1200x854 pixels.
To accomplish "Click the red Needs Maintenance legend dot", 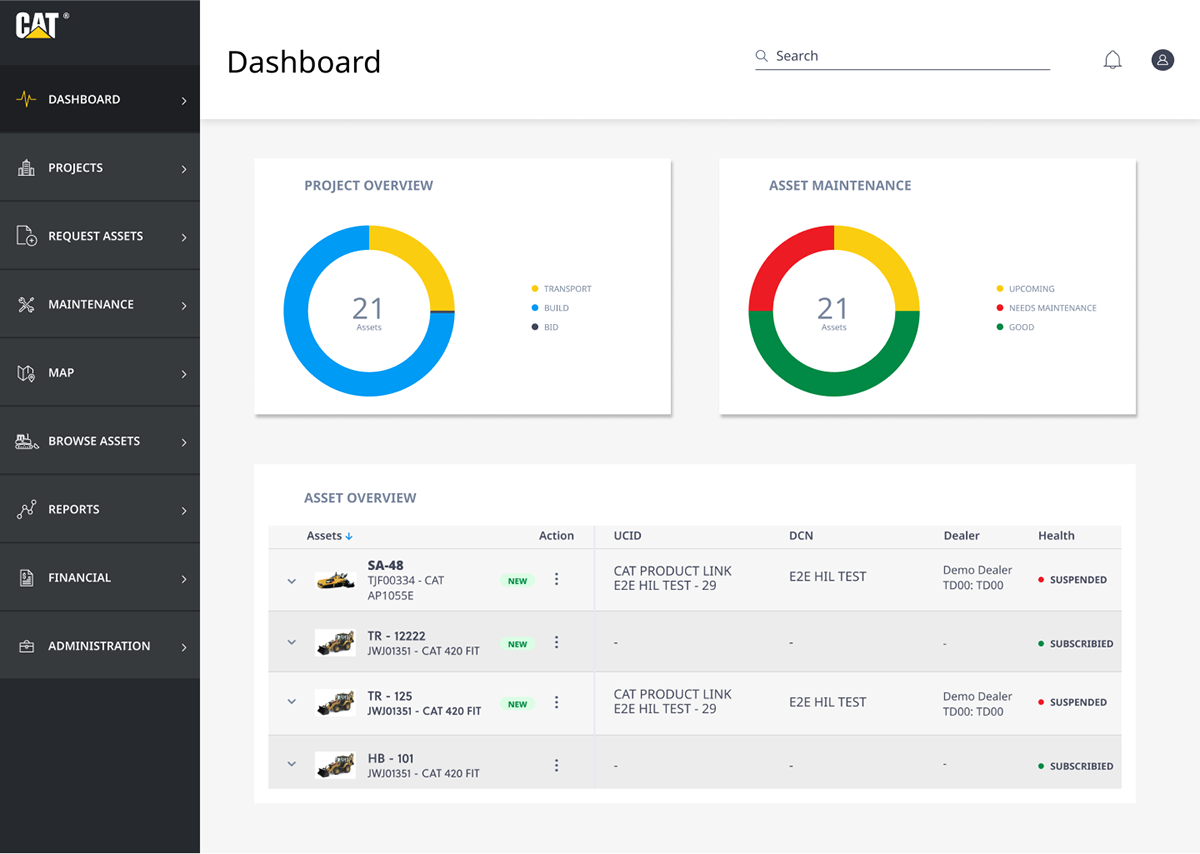I will coord(1000,308).
